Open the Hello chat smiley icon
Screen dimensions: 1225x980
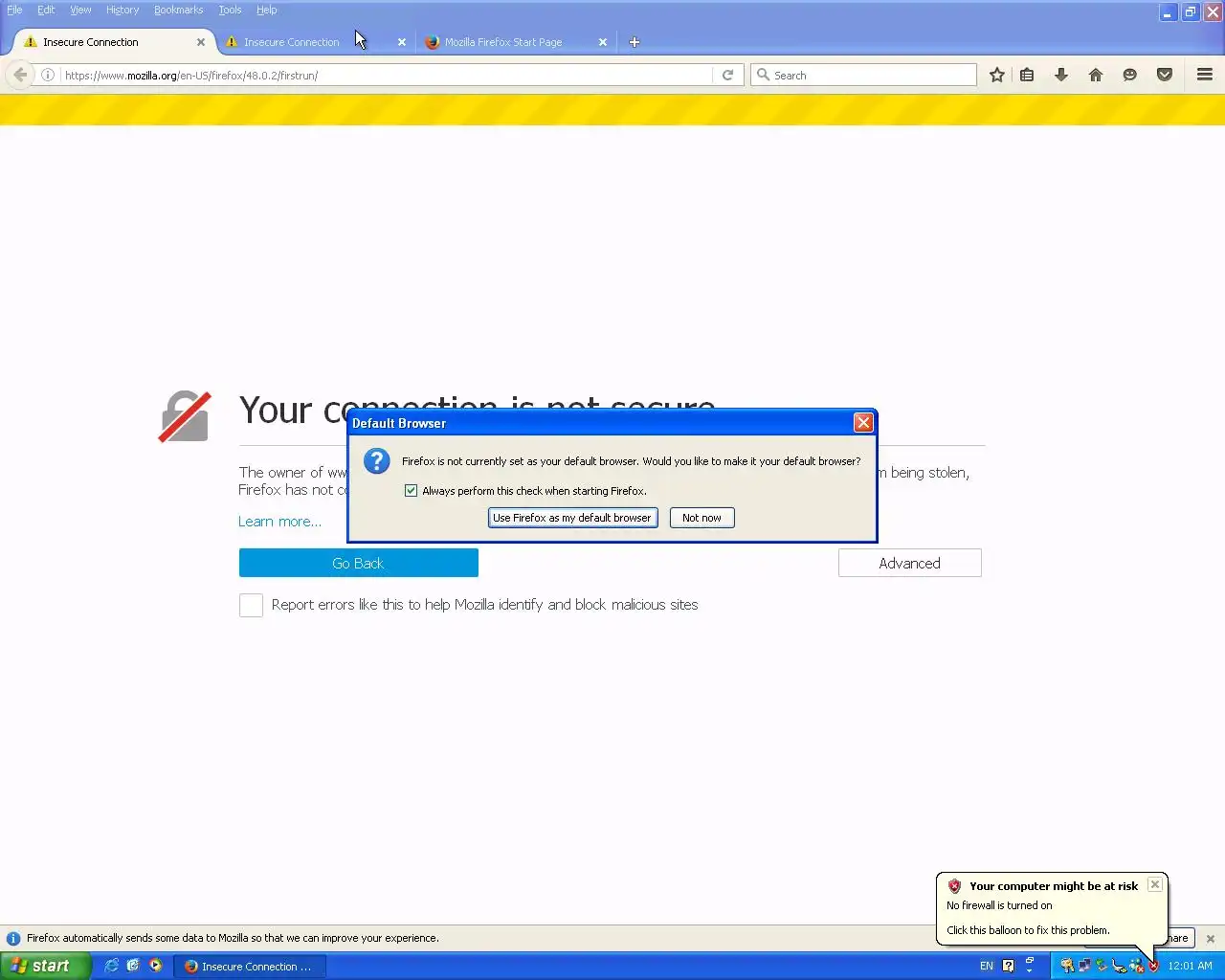[x=1130, y=75]
